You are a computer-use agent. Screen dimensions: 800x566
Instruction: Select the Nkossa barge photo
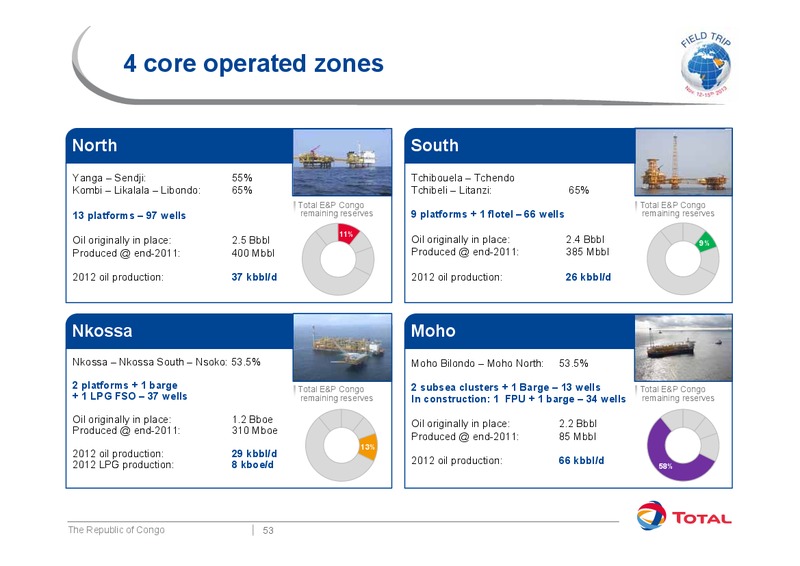tap(342, 348)
